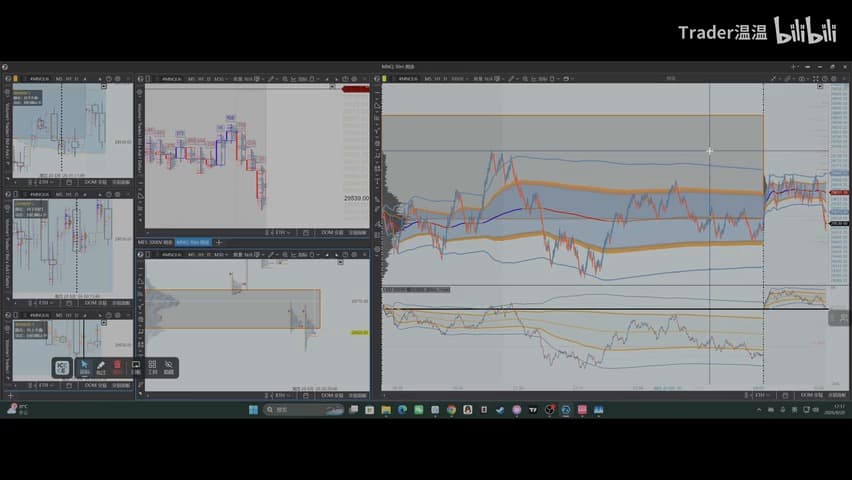The width and height of the screenshot is (852, 480).
Task: Add a new tab with plus button
Action: pos(219,242)
